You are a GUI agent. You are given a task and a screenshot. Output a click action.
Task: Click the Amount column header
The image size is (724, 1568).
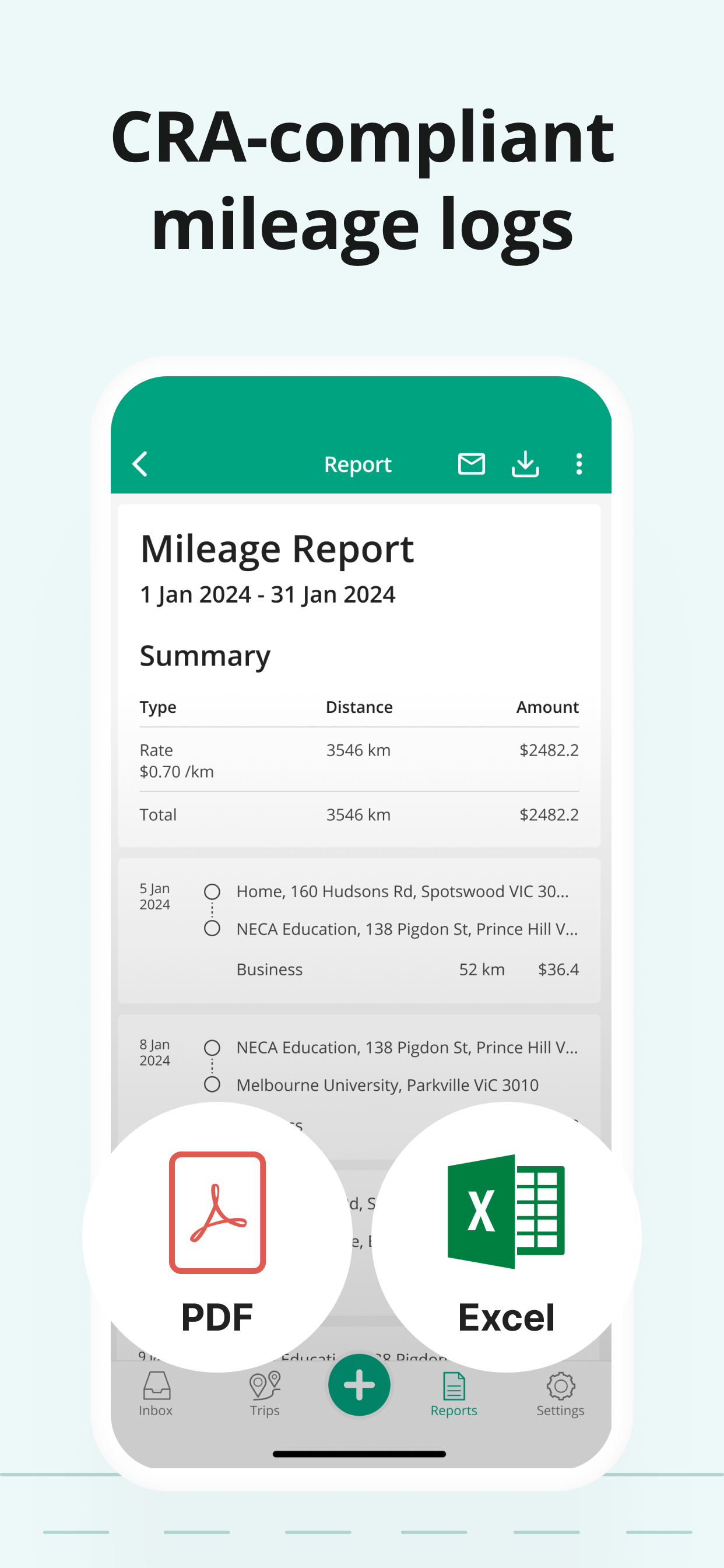click(547, 706)
